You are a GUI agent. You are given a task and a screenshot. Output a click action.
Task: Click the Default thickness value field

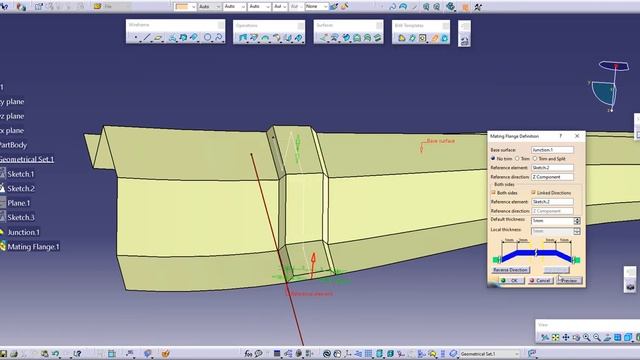point(552,221)
